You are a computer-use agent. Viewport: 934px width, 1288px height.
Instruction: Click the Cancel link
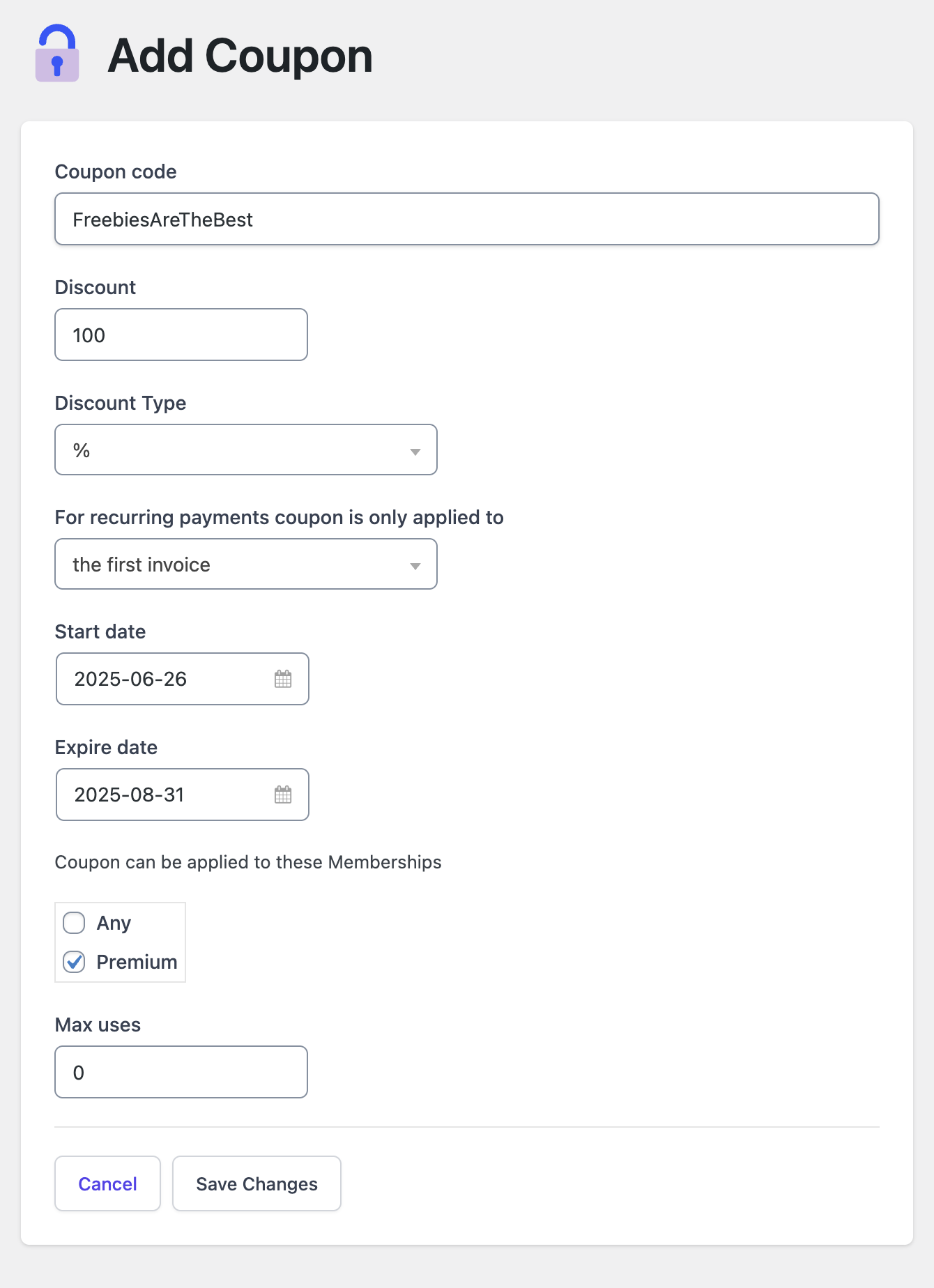pyautogui.click(x=107, y=1183)
